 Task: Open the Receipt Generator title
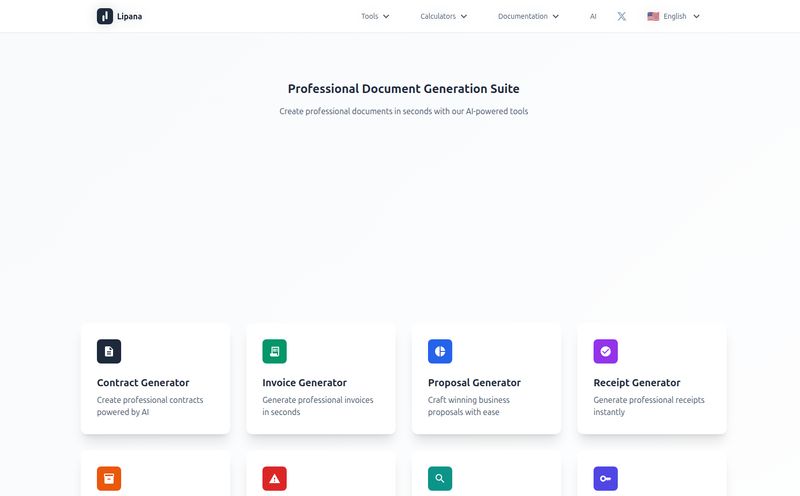pyautogui.click(x=637, y=383)
